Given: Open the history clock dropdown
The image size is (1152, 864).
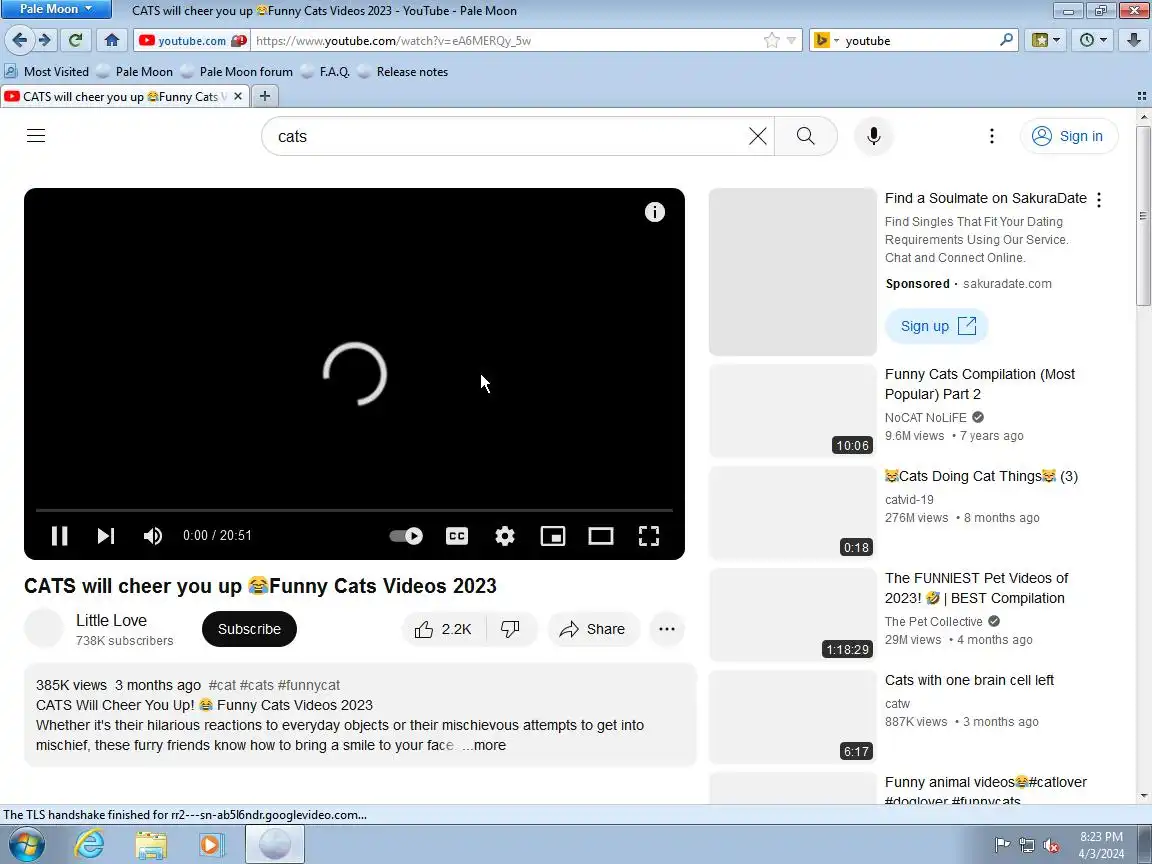Looking at the screenshot, I should pos(1093,40).
